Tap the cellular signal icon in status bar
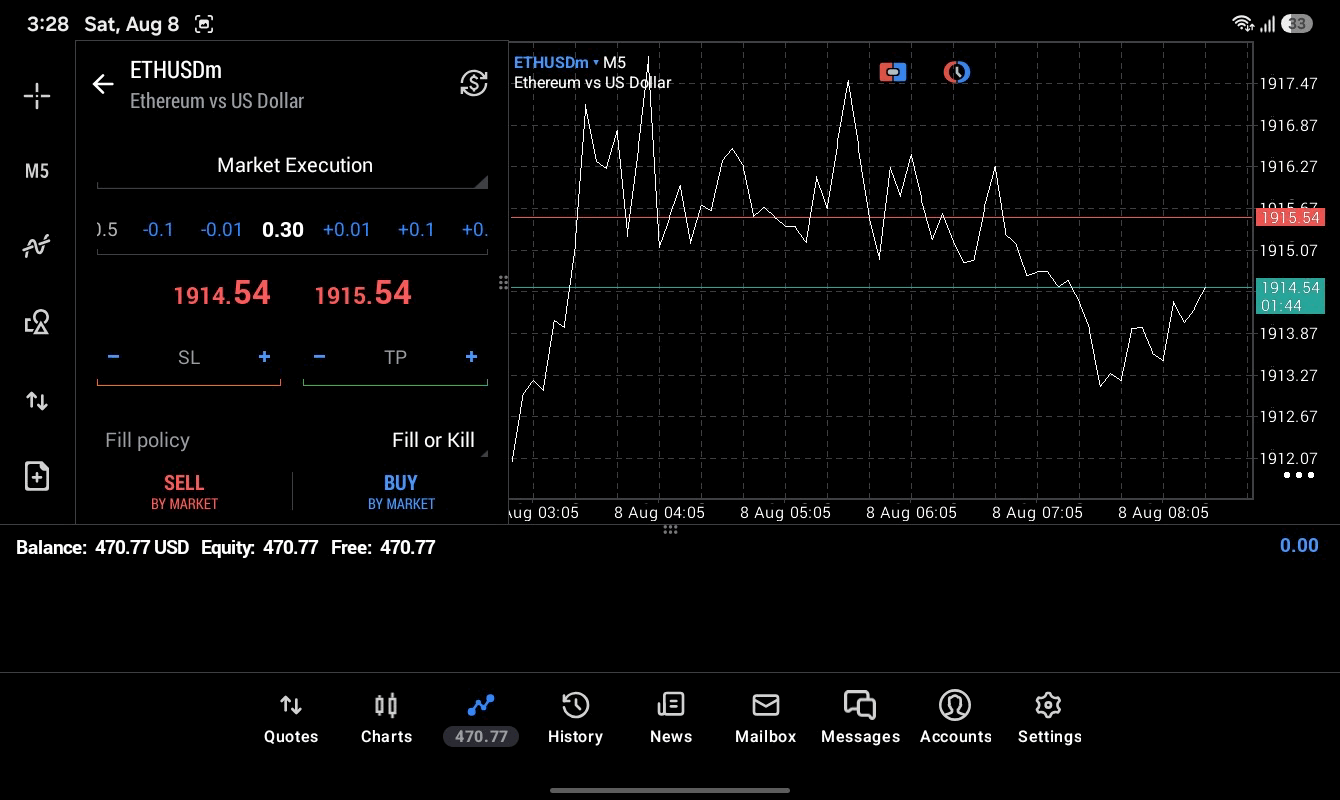This screenshot has height=800, width=1340. pyautogui.click(x=1267, y=23)
